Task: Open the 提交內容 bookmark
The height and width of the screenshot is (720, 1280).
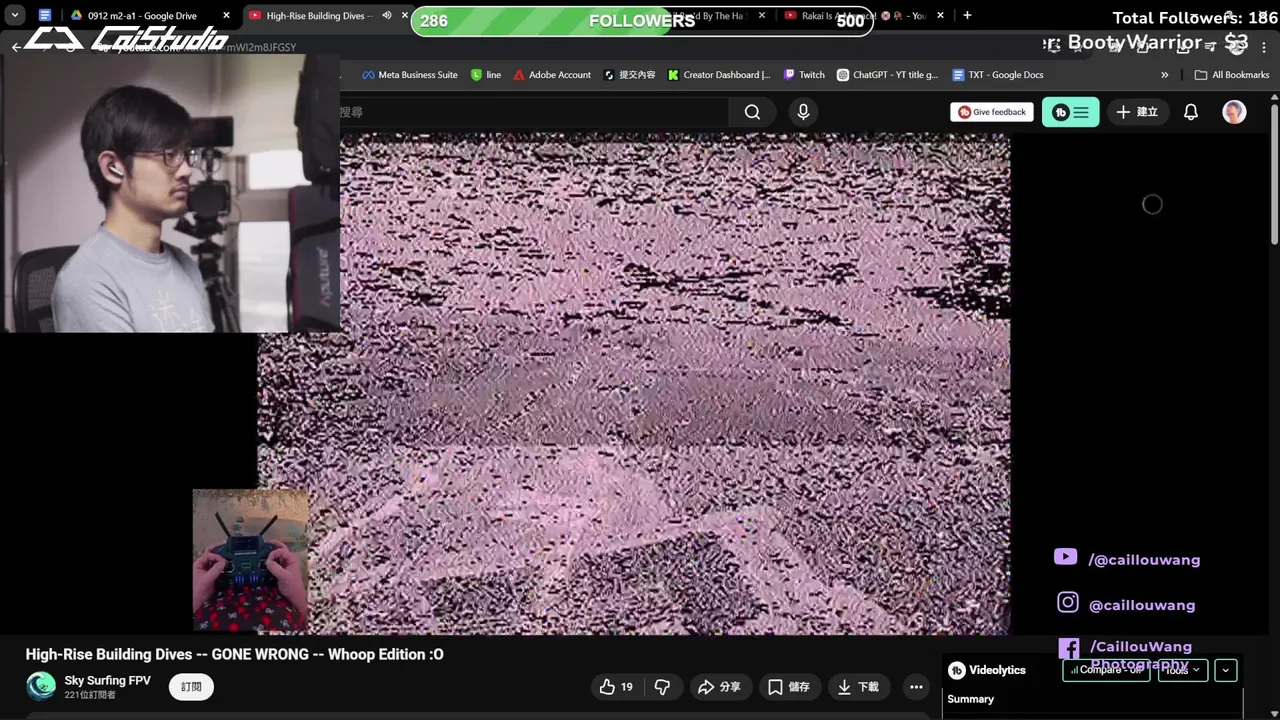Action: 629,75
